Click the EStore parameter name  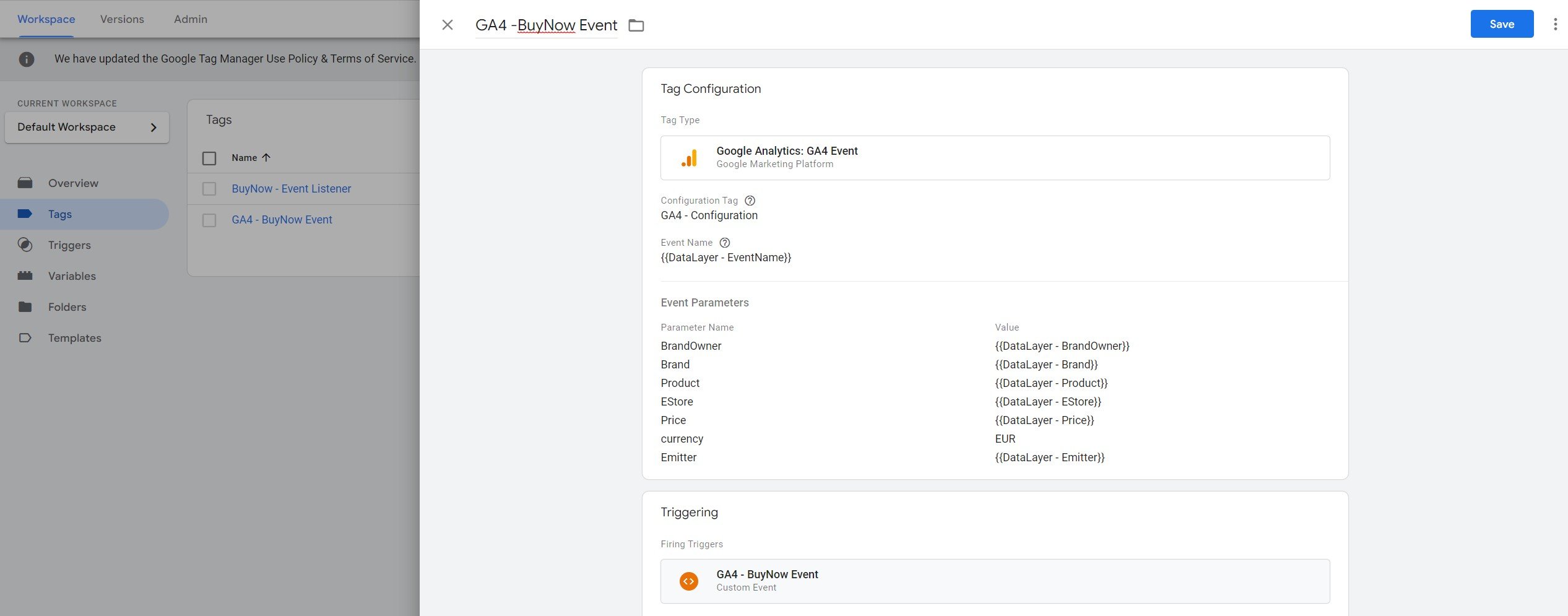click(x=677, y=402)
